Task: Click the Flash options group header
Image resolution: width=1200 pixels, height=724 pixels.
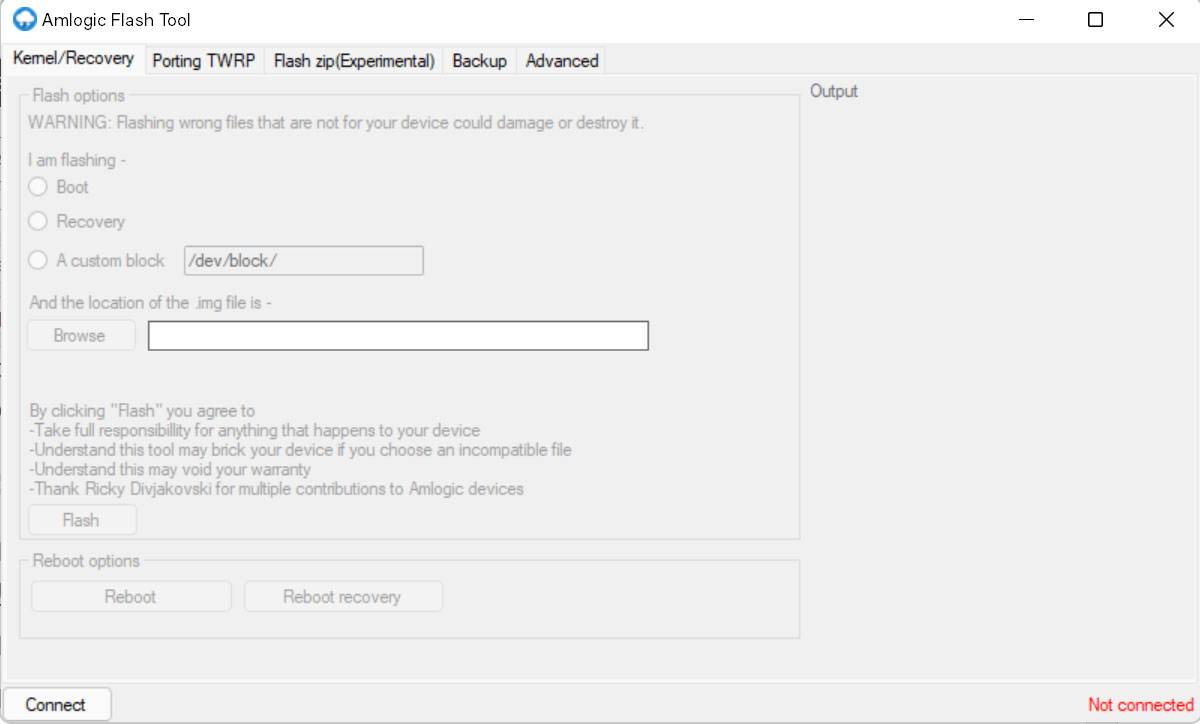Action: [x=76, y=95]
